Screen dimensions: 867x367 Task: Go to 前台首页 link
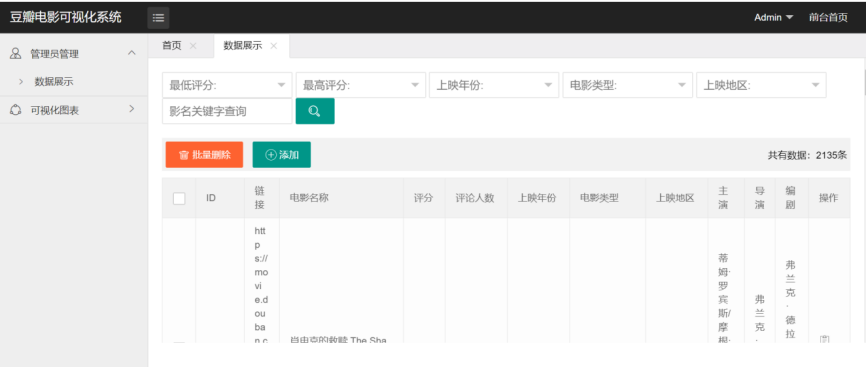point(828,18)
